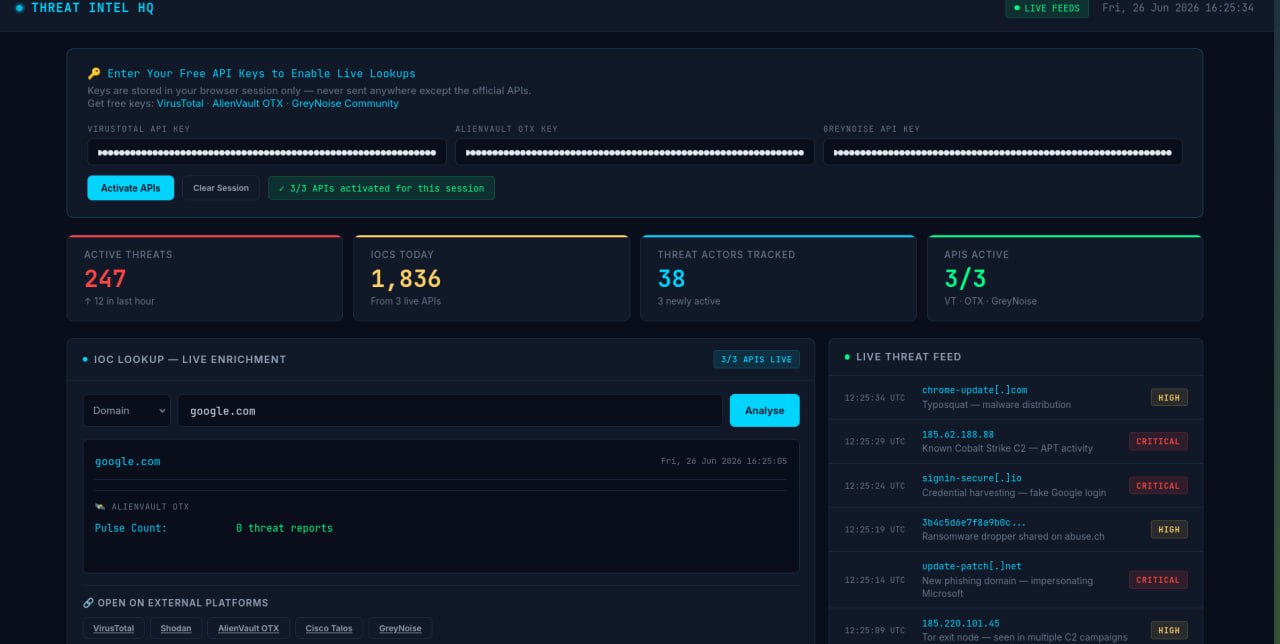Click the google.com result title link
1280x644 pixels.
tap(127, 462)
